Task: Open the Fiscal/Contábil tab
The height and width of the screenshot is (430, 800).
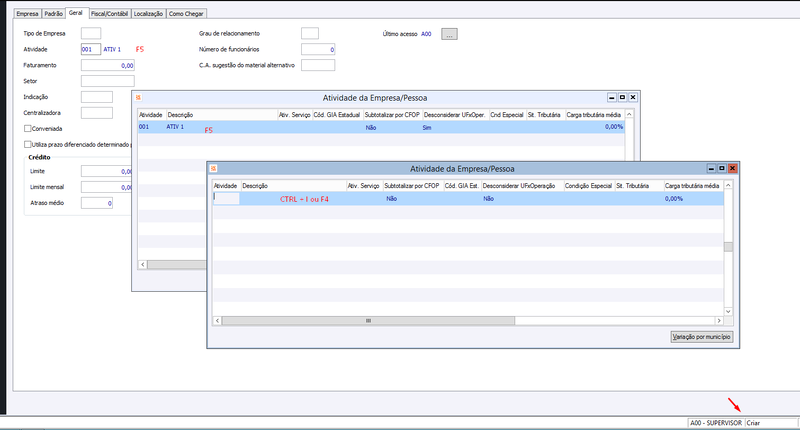Action: pyautogui.click(x=110, y=14)
